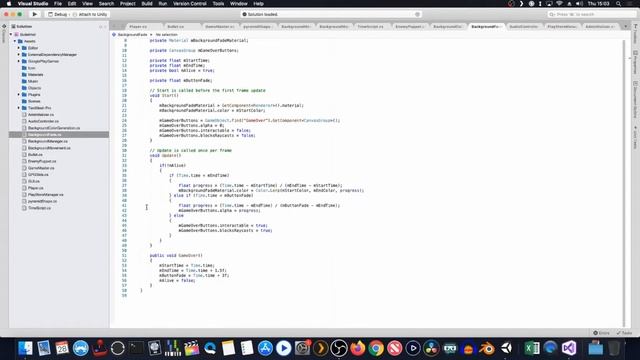
Task: Open the Edit menu
Action: click(72, 4)
